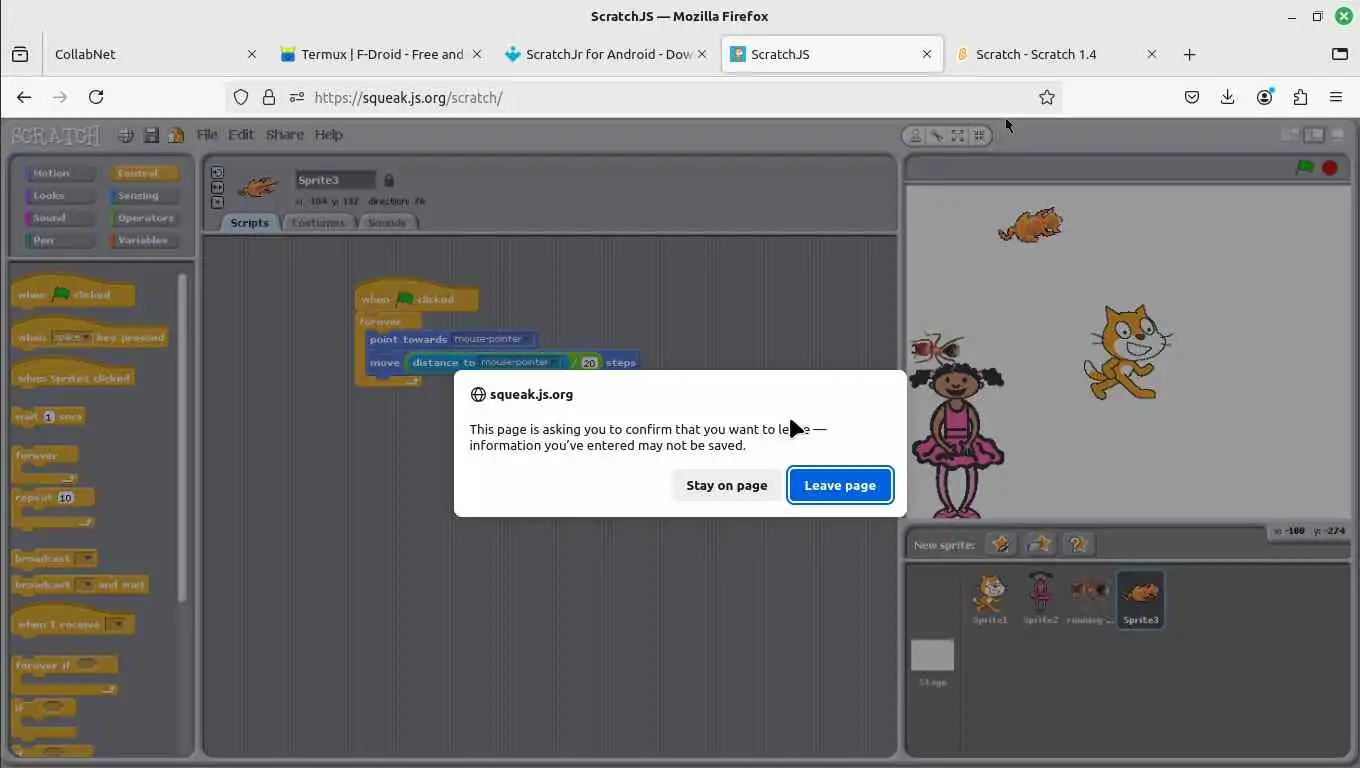Open the broadcast and wait message dropdown
This screenshot has height=768, width=1360.
pyautogui.click(x=86, y=585)
